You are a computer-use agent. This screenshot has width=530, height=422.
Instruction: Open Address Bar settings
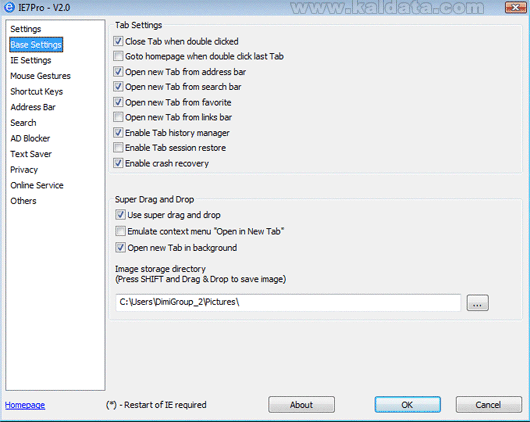pos(33,107)
